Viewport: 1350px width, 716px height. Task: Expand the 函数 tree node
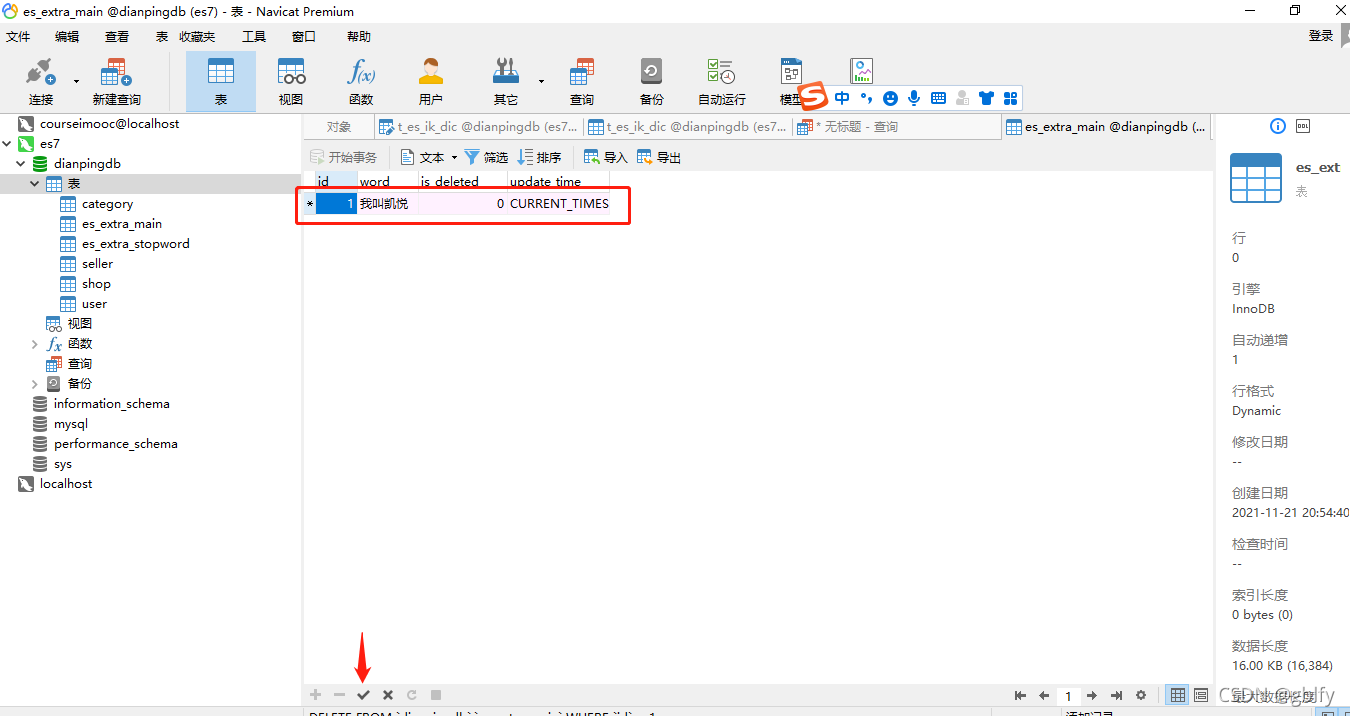click(35, 344)
